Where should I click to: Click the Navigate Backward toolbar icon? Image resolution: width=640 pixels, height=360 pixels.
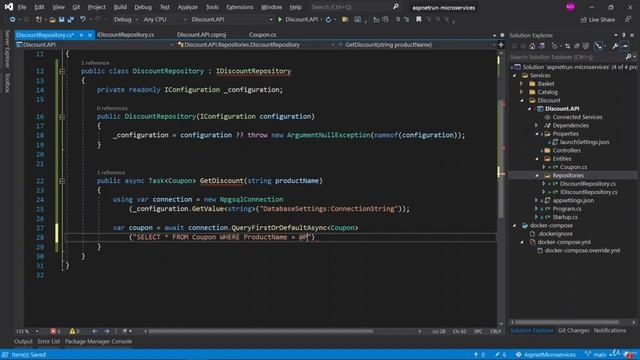coord(12,19)
